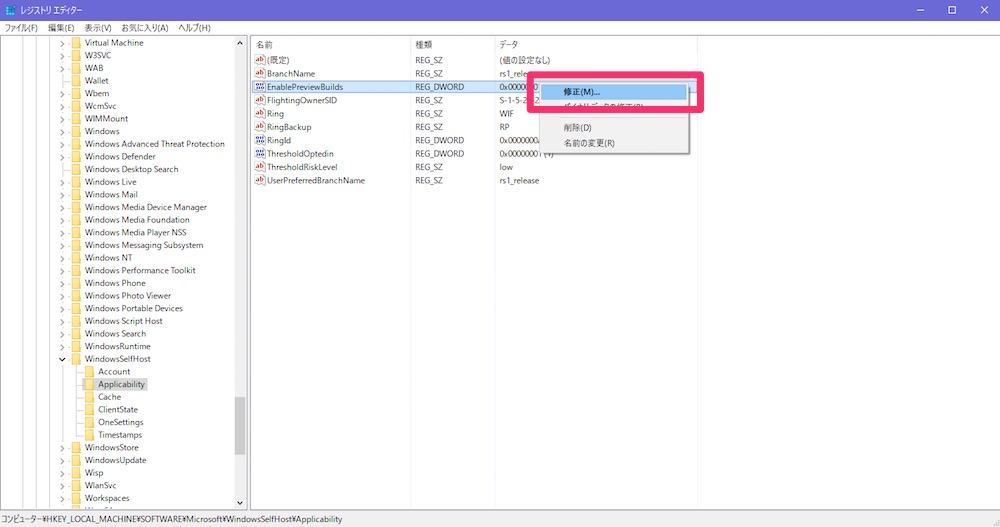The height and width of the screenshot is (527, 1000).
Task: Click the UserPreferredBranchName string value icon
Action: 260,181
